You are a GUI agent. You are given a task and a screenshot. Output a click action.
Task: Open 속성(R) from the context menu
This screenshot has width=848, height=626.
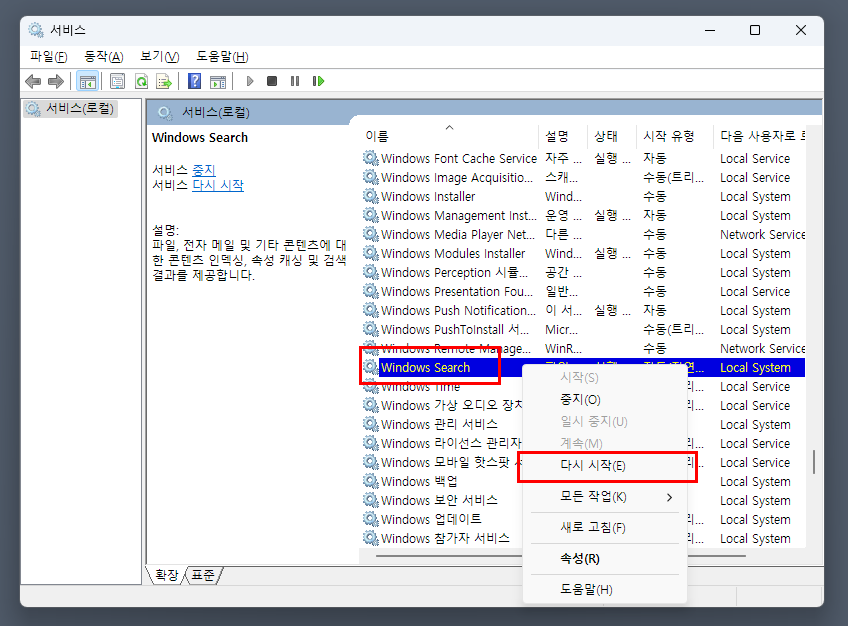605,558
